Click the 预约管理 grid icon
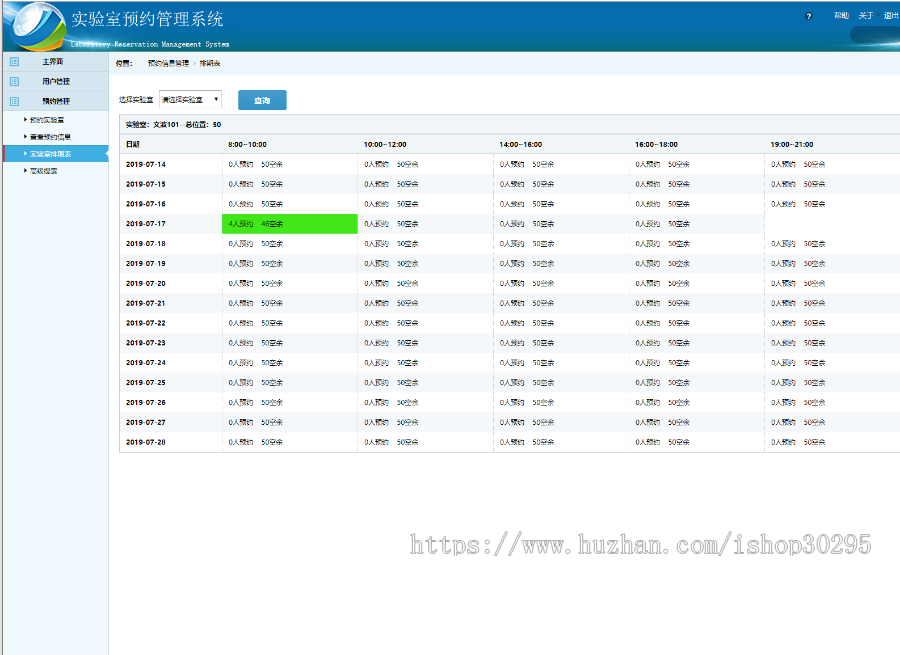The image size is (900, 655). pos(14,101)
